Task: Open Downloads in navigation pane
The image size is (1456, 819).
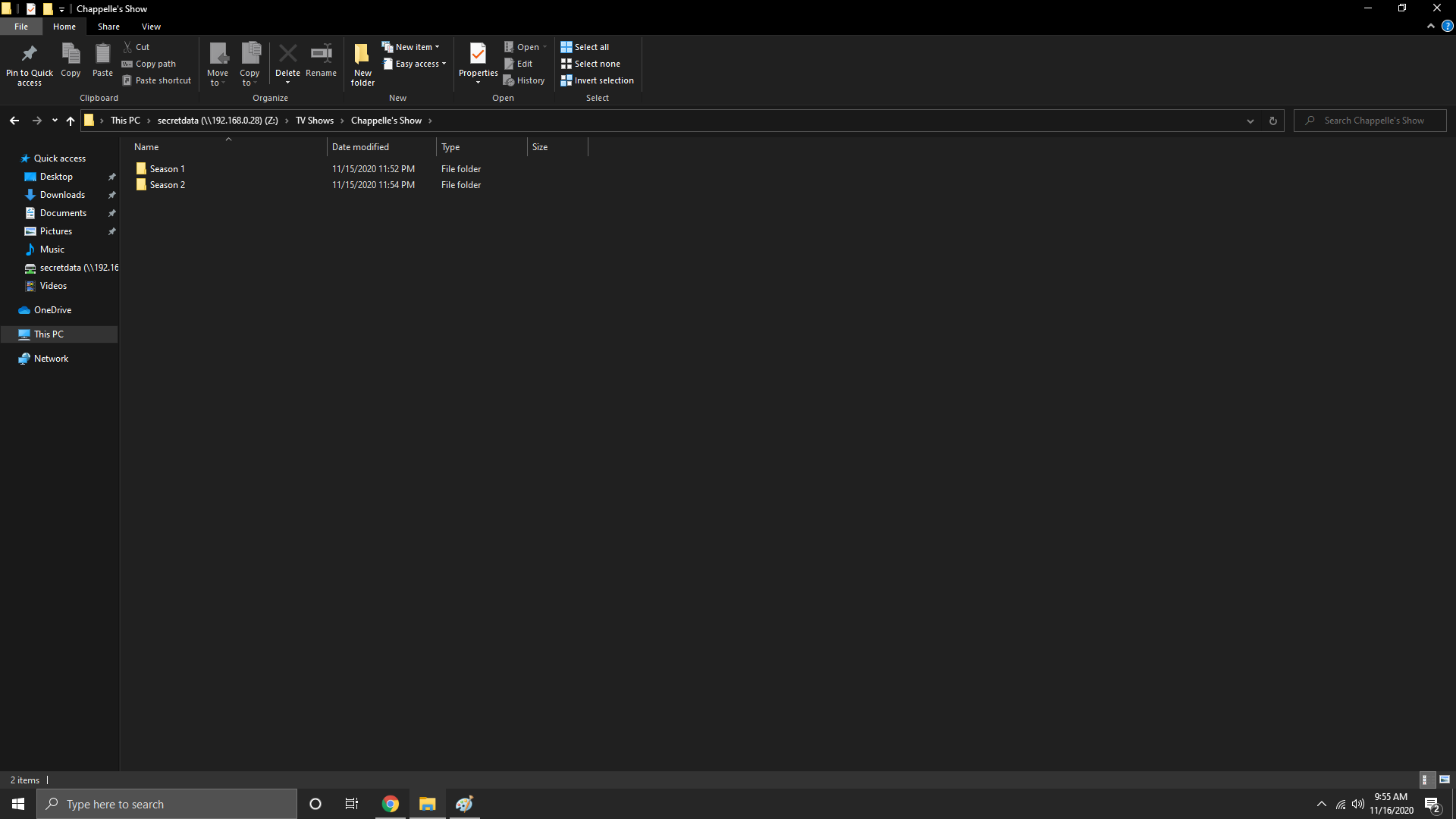Action: click(x=62, y=195)
